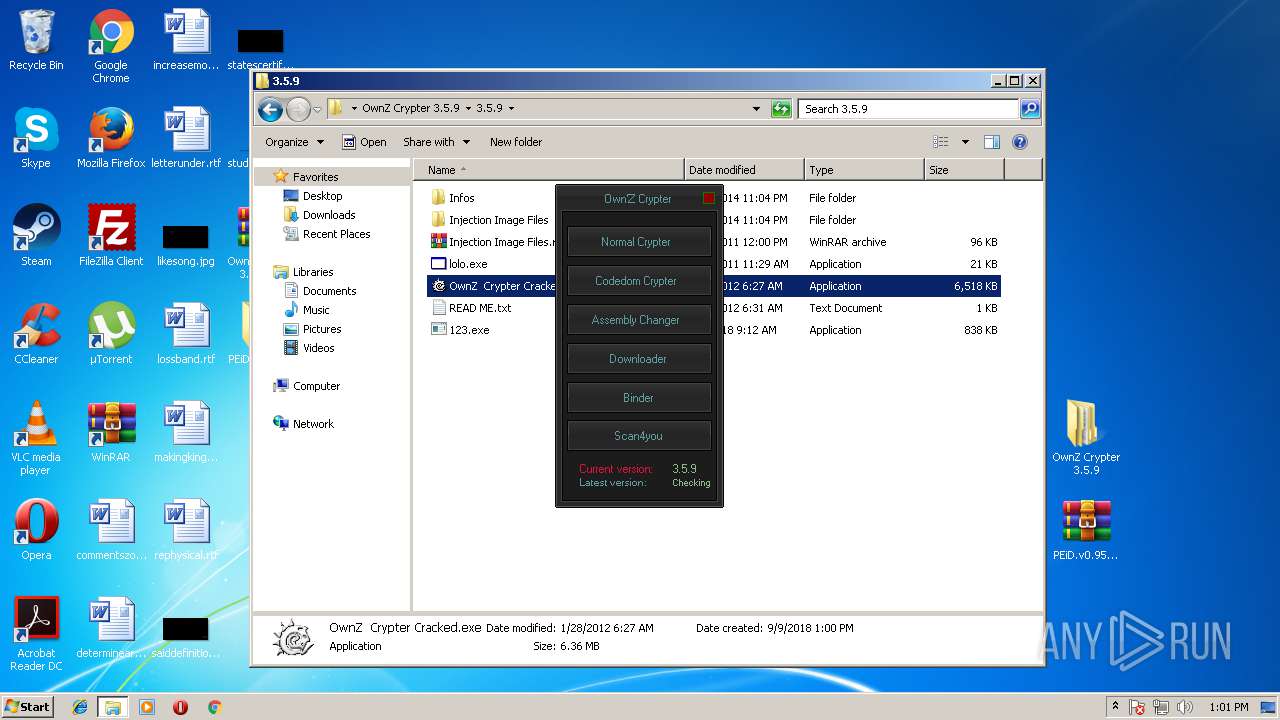Click the search magnifier icon
Screen dimensions: 1280x720
tap(1030, 109)
